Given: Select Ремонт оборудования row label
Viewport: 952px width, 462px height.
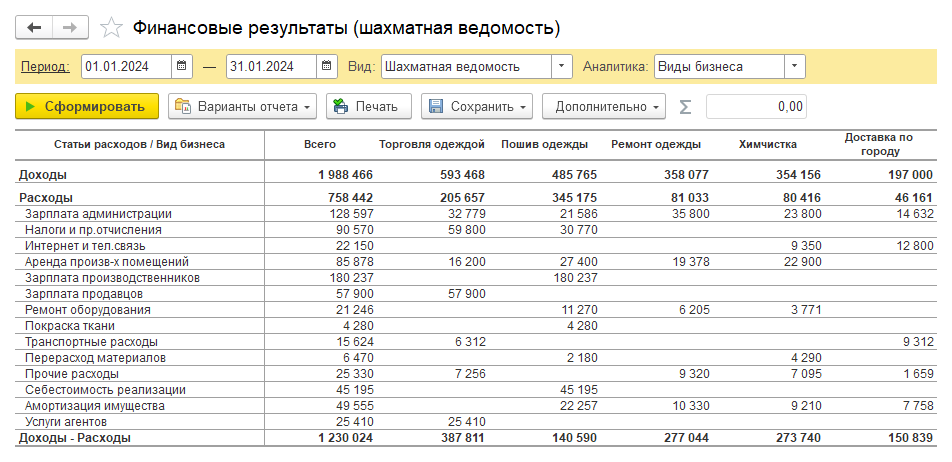Looking at the screenshot, I should click(87, 310).
